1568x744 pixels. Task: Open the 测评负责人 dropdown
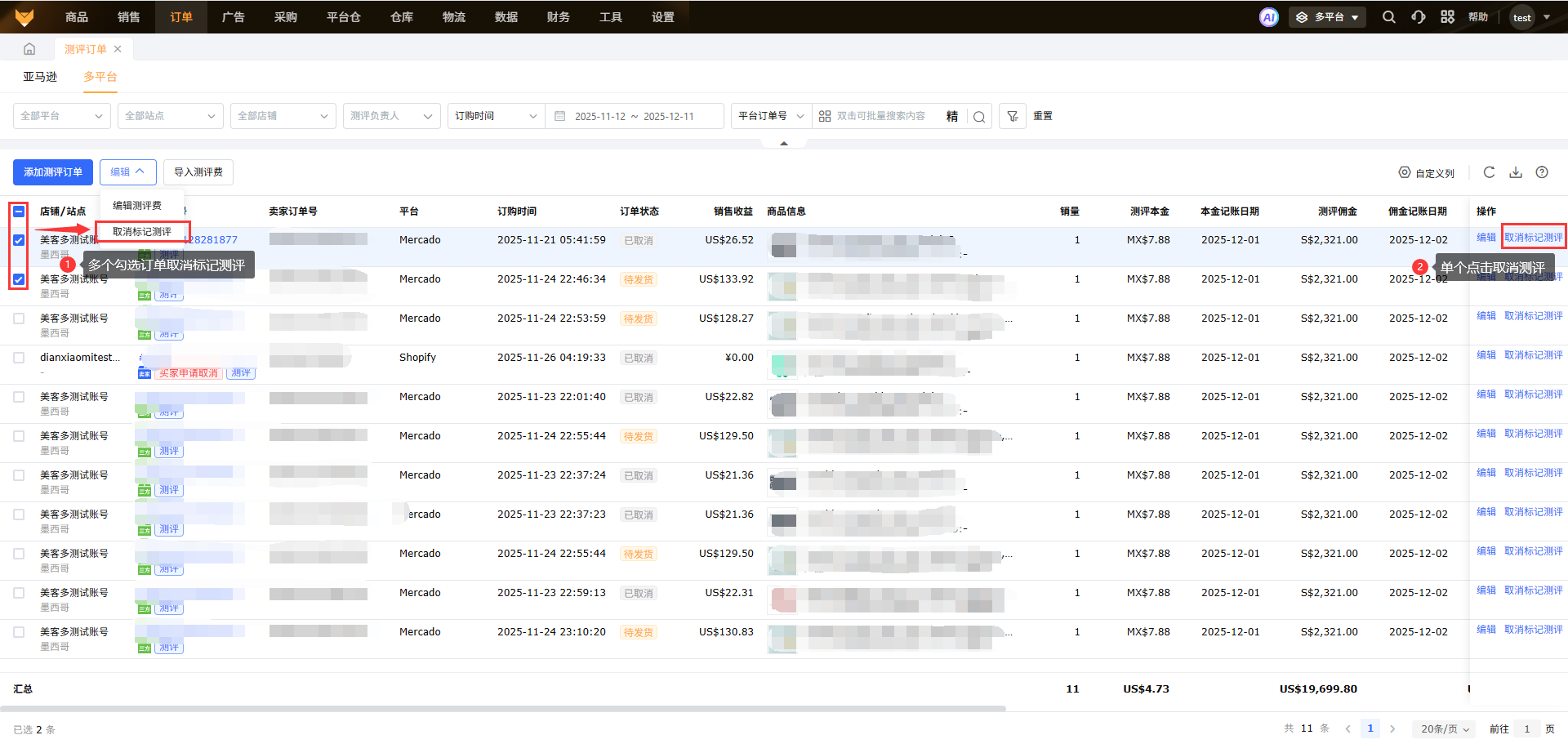391,116
